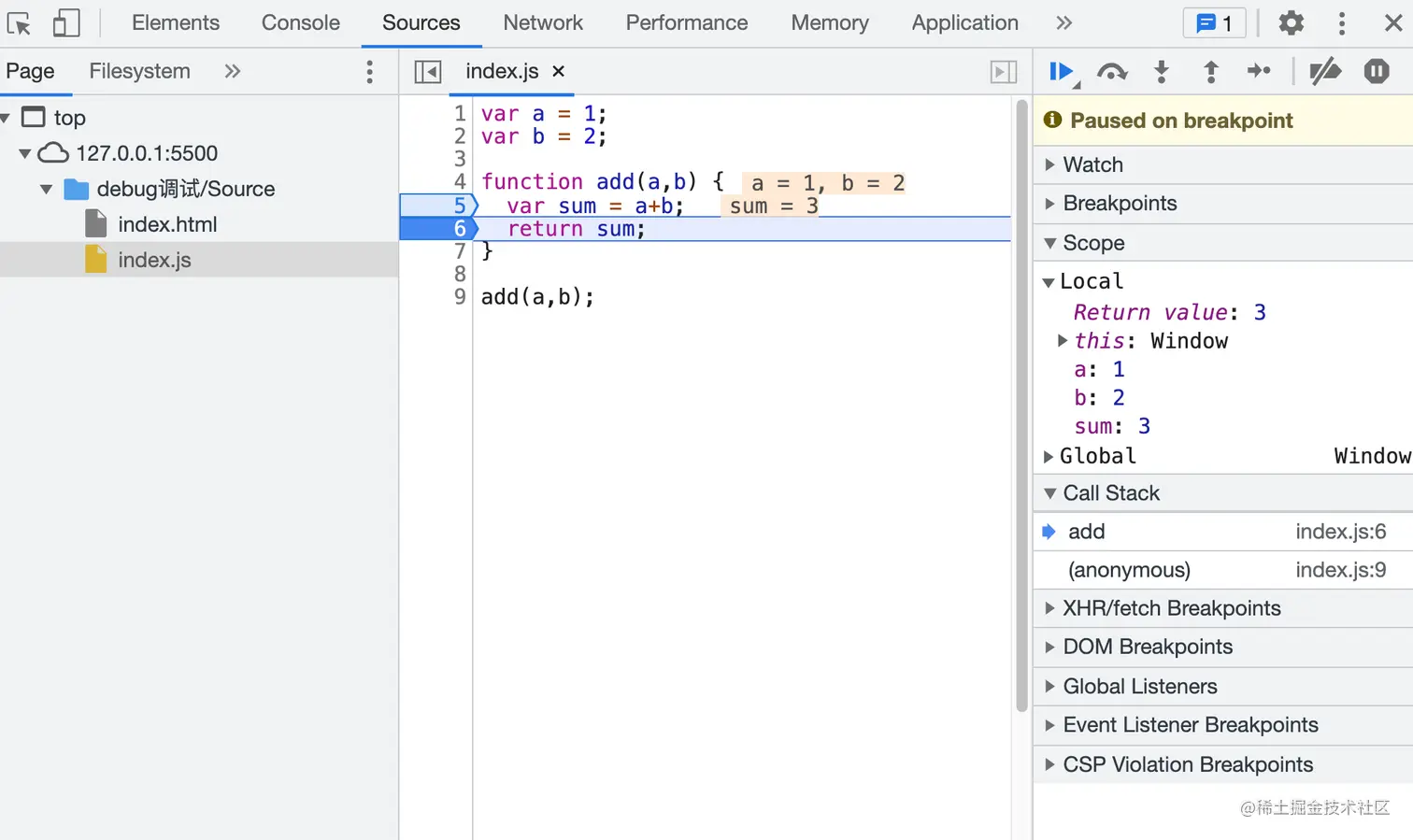1413x840 pixels.
Task: Hide the file navigator sidebar
Action: [428, 71]
